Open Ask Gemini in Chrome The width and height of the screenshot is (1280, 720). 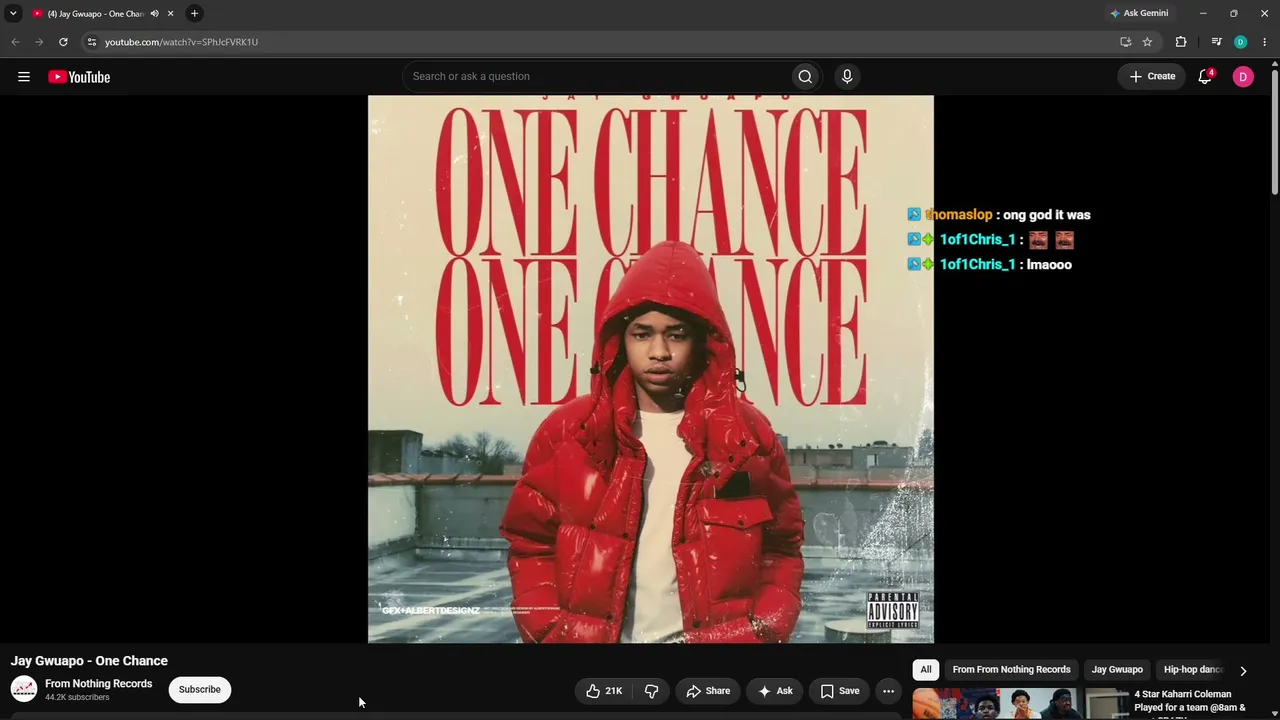point(1139,13)
